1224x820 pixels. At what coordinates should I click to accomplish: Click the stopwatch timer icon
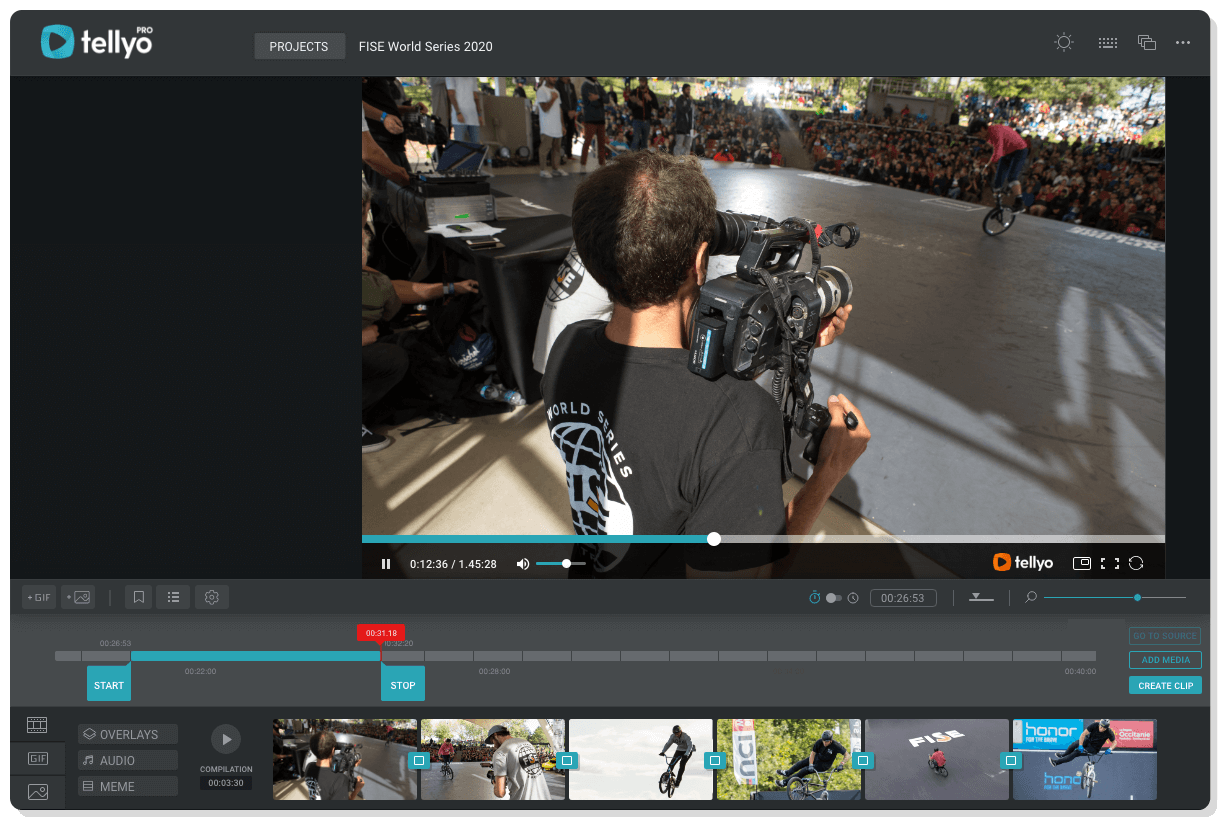815,598
